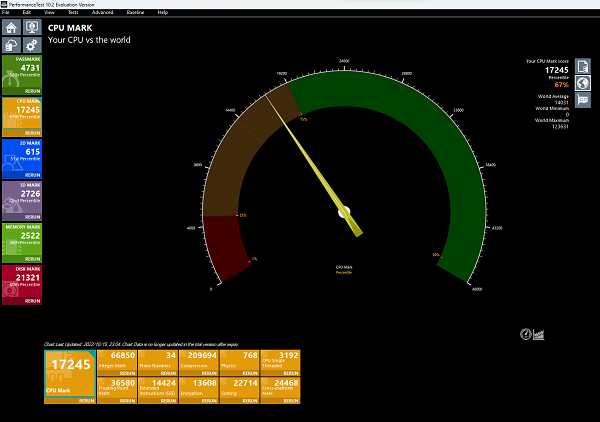This screenshot has width=600, height=422.
Task: Click the 'Chart Last Updated' notice text
Action: pos(141,344)
